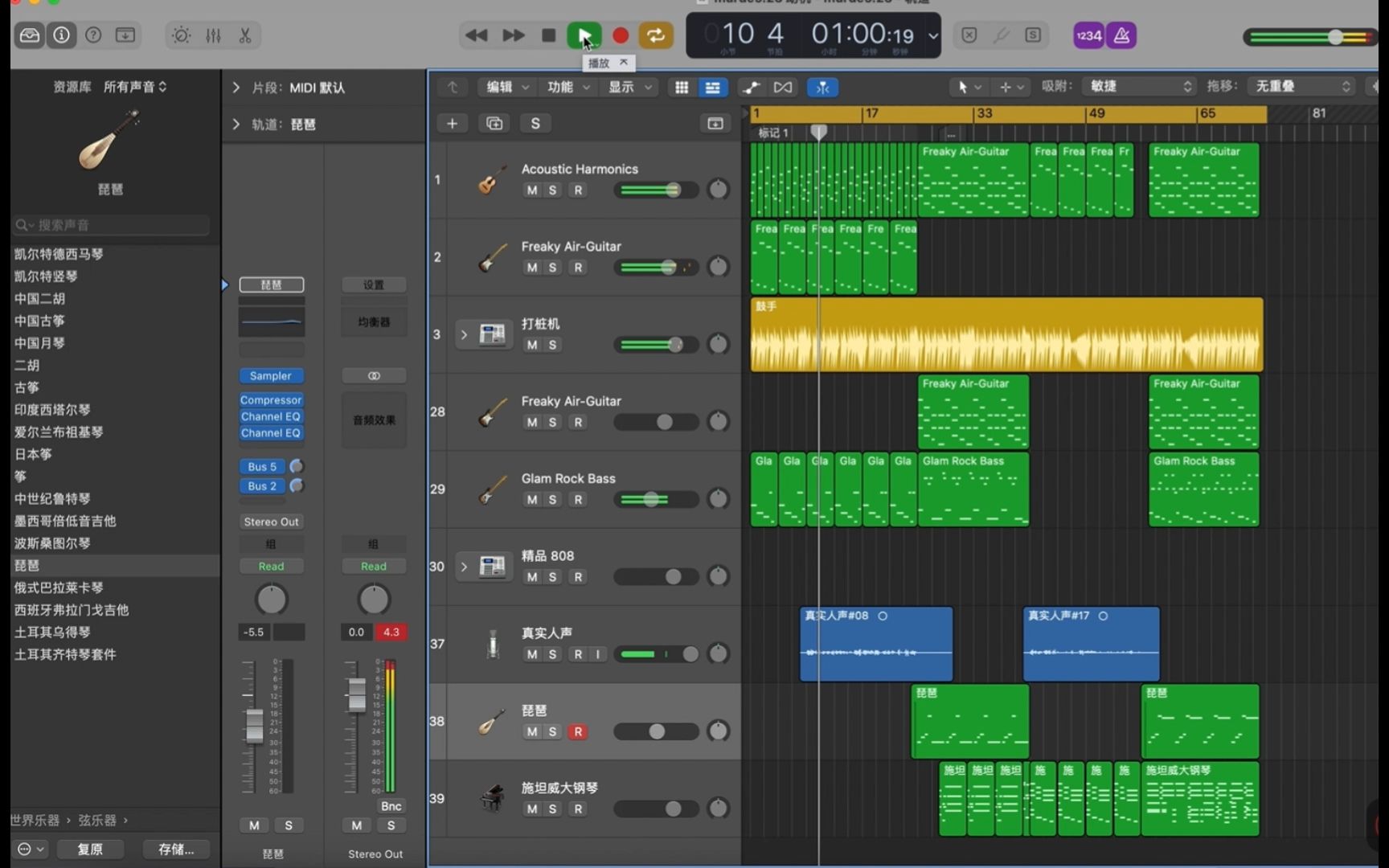Click the 存储... button
The width and height of the screenshot is (1389, 868).
(x=176, y=849)
